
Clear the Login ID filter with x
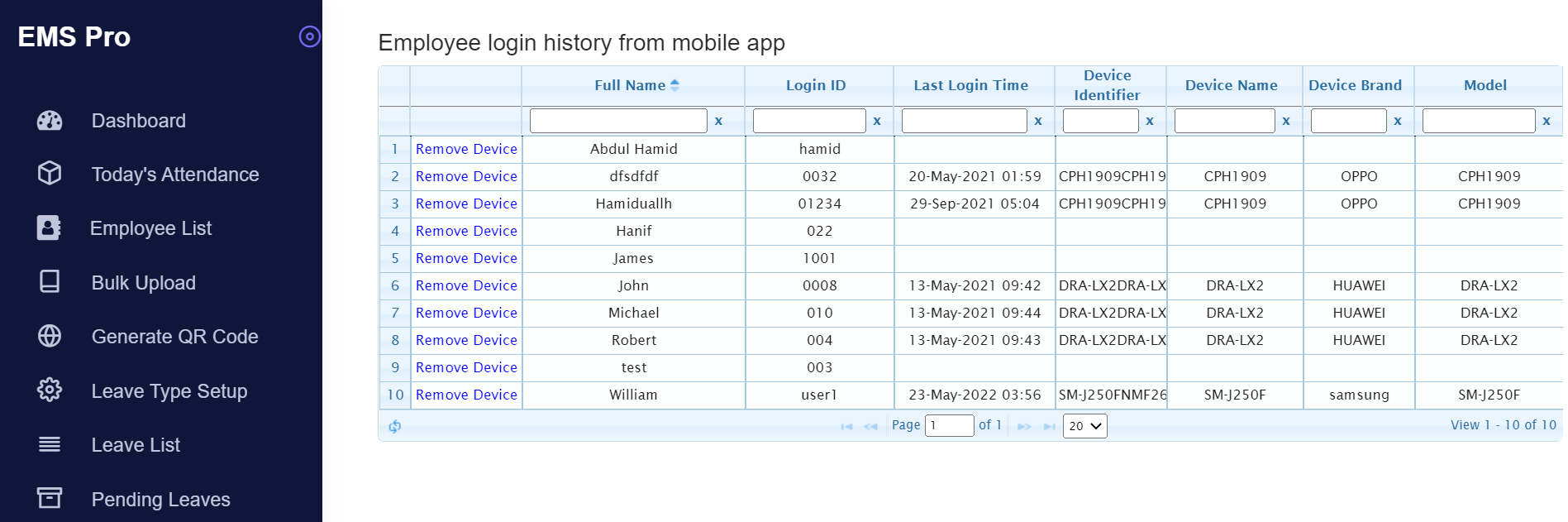tap(877, 121)
